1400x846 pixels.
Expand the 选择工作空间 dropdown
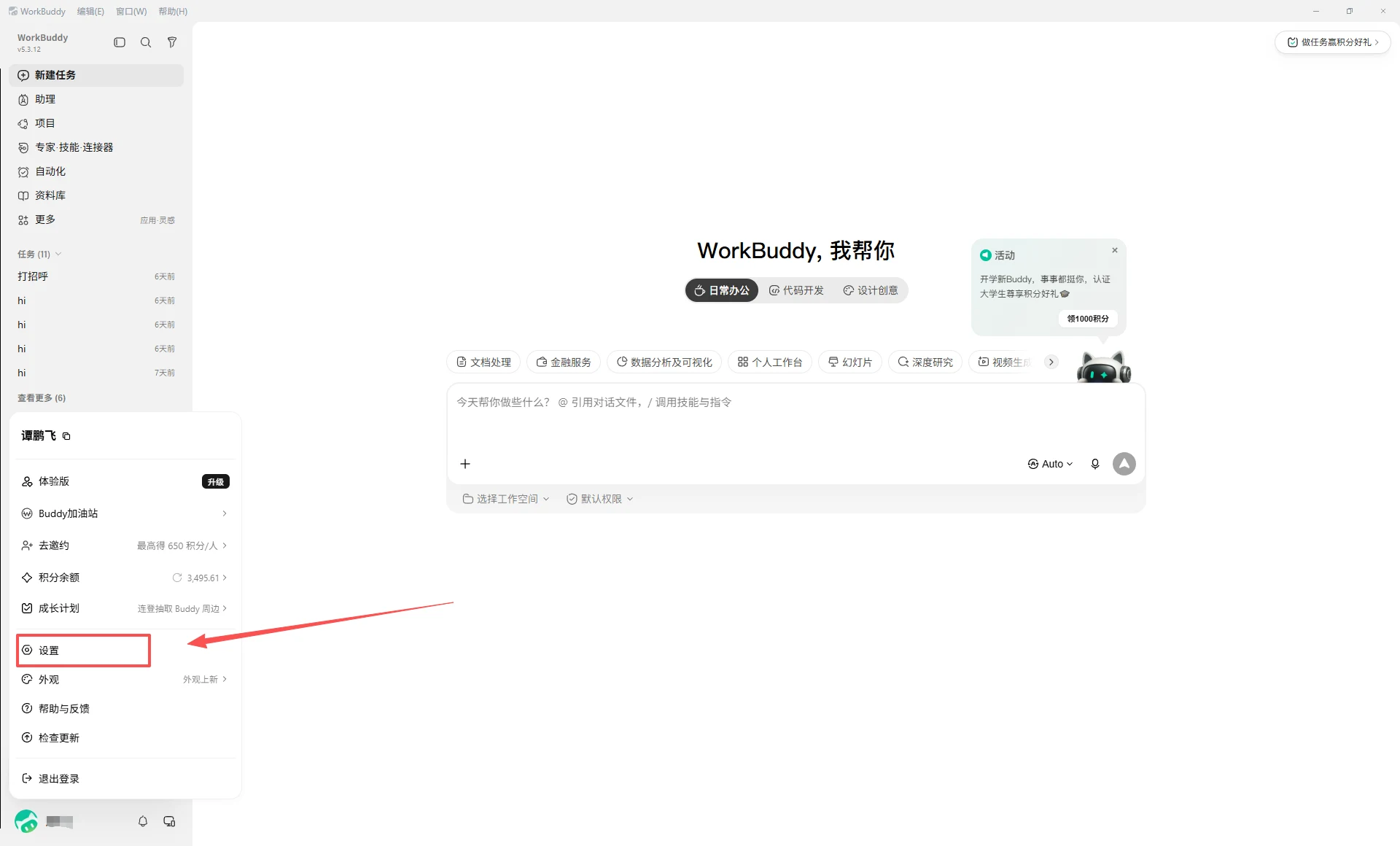[506, 499]
